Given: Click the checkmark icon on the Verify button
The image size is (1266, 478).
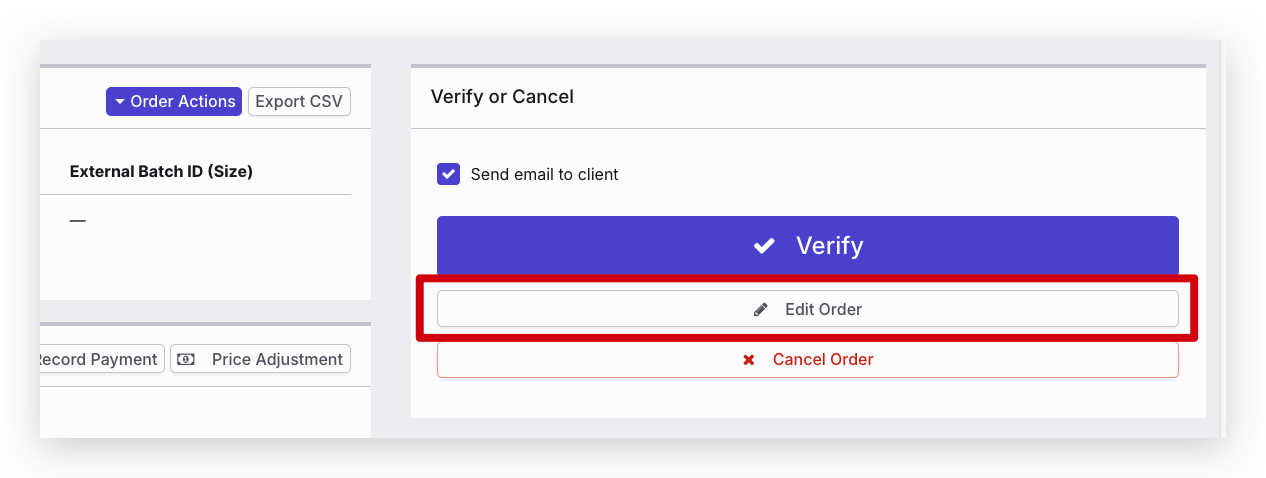Looking at the screenshot, I should [764, 246].
